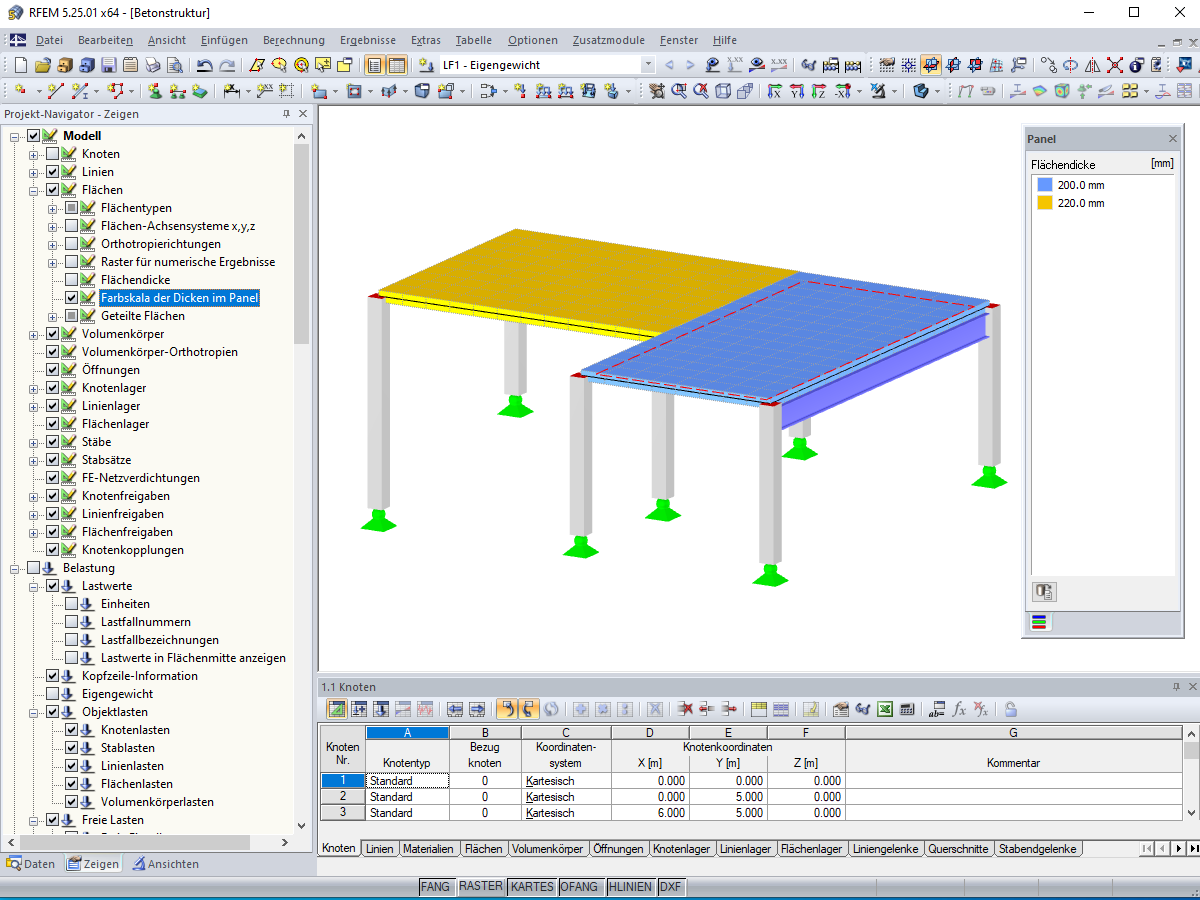Collapse the Flächen tree node

[34, 190]
